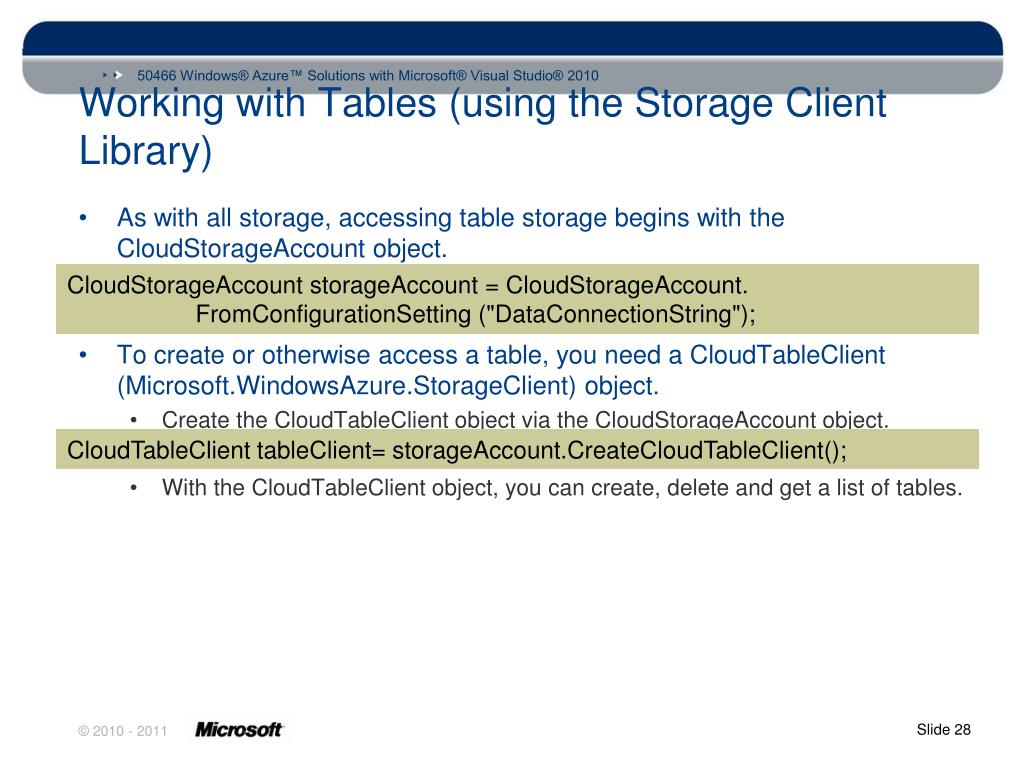
Task: Click the '(Microsoft.WindowsAzure.StorageClient) object.' line
Action: 388,386
